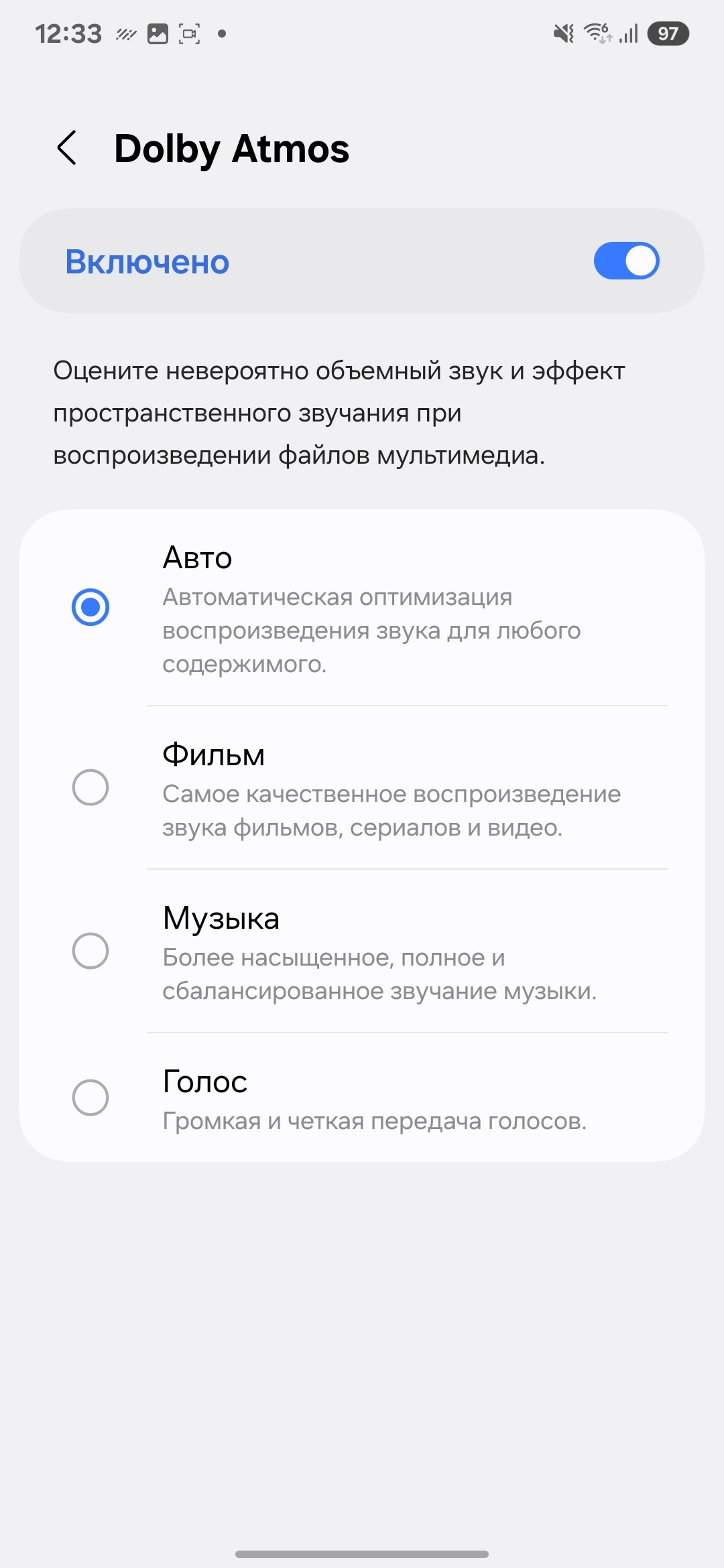This screenshot has width=724, height=1568.
Task: Tap the muted sound status icon
Action: click(x=564, y=34)
